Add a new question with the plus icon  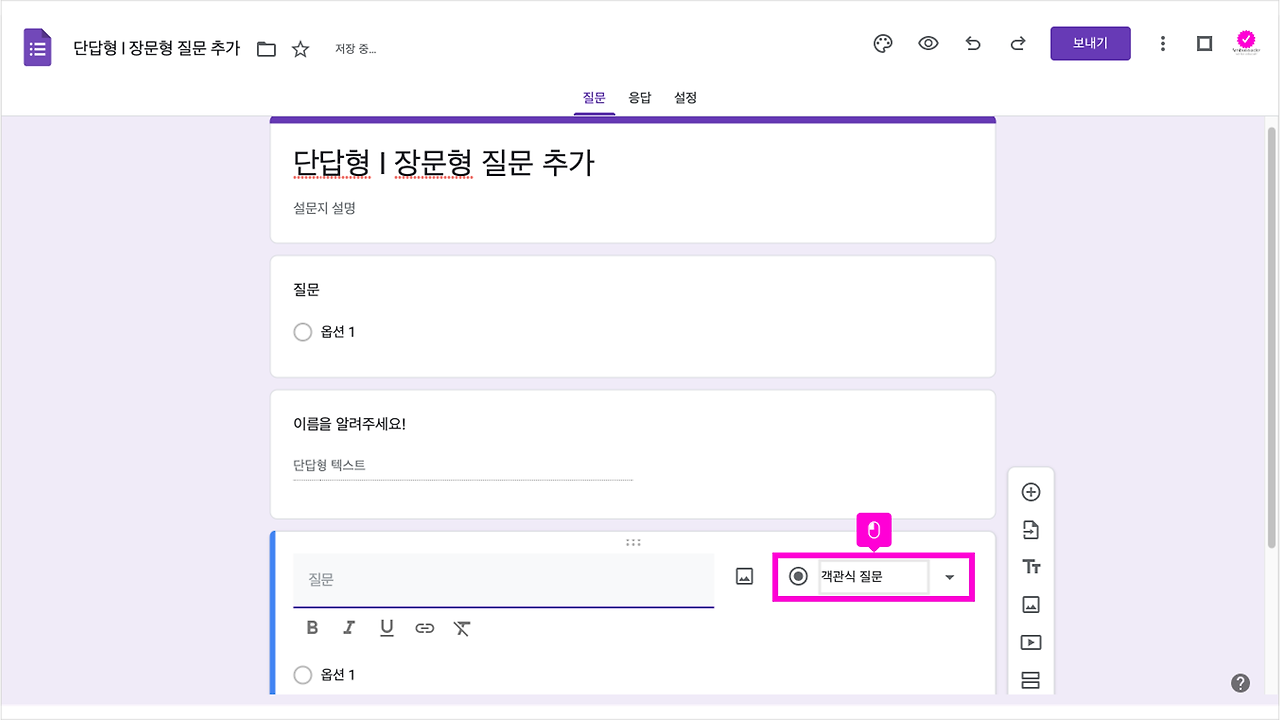click(x=1031, y=491)
